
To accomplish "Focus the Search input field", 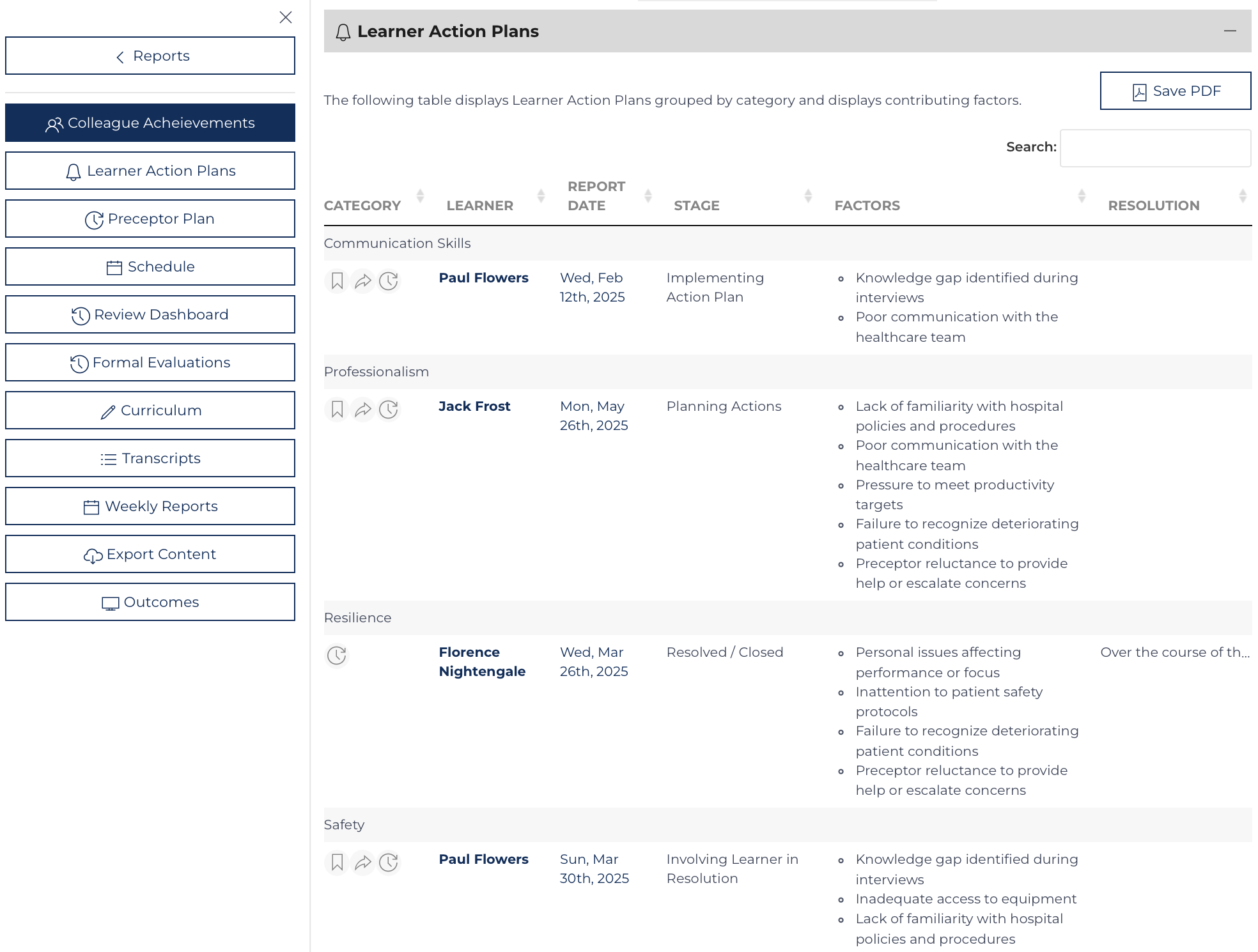I will pyautogui.click(x=1155, y=148).
